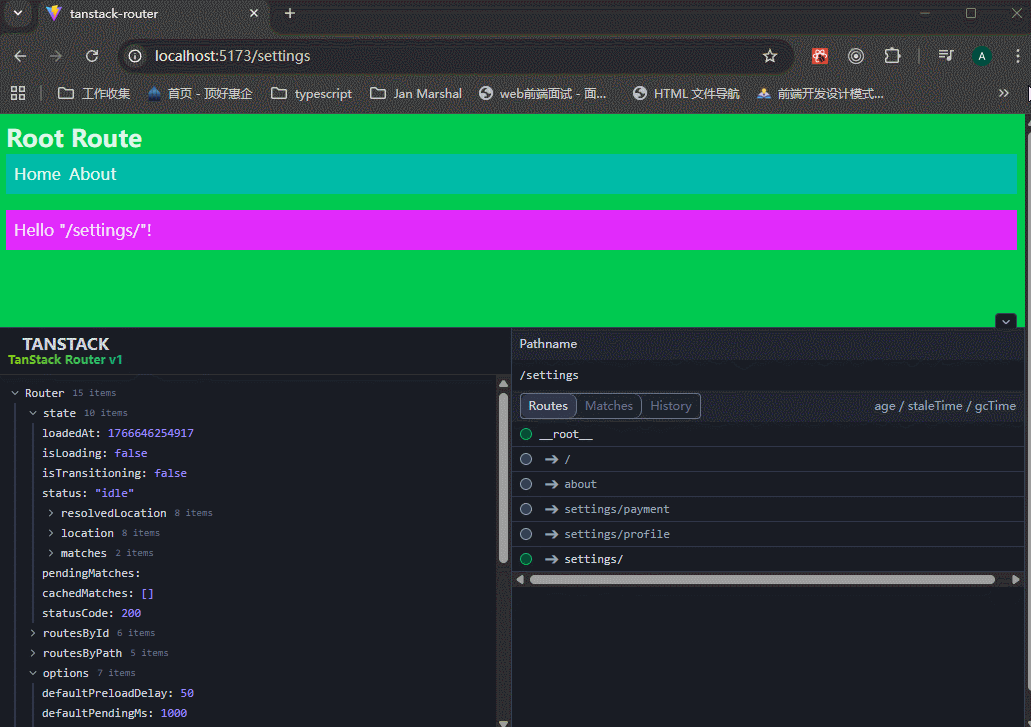The width and height of the screenshot is (1031, 727).
Task: Select the settings/payment route row
Action: click(x=616, y=509)
